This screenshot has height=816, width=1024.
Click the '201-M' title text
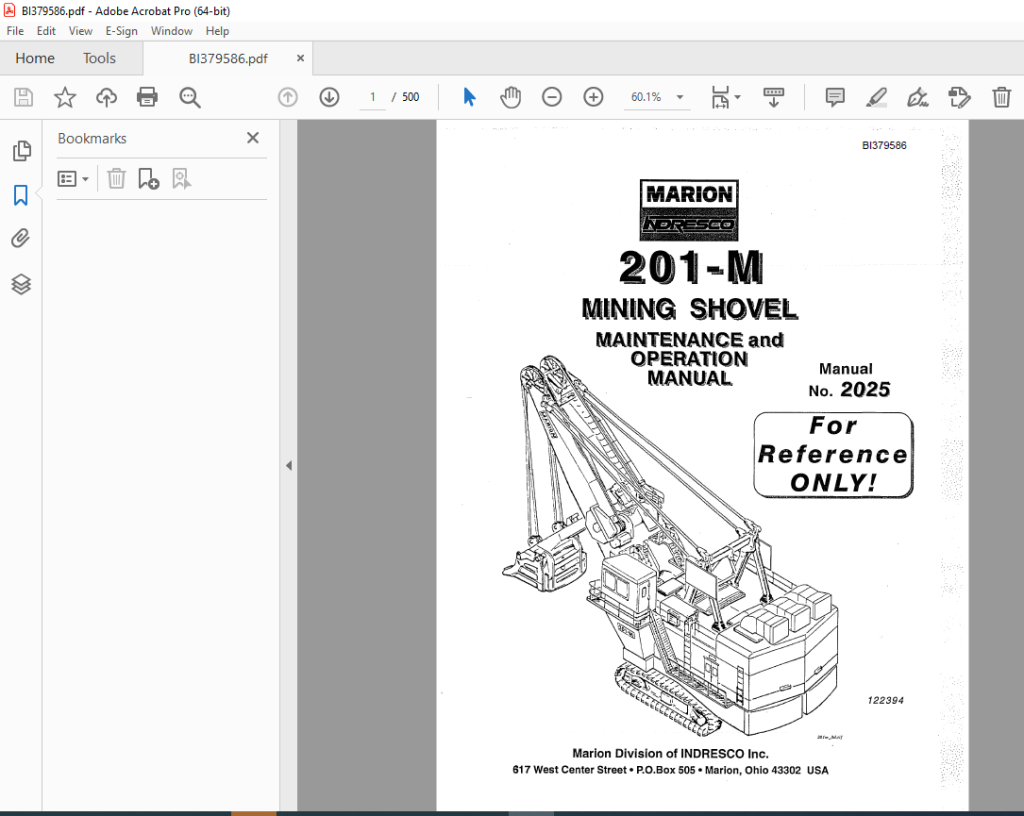[691, 267]
